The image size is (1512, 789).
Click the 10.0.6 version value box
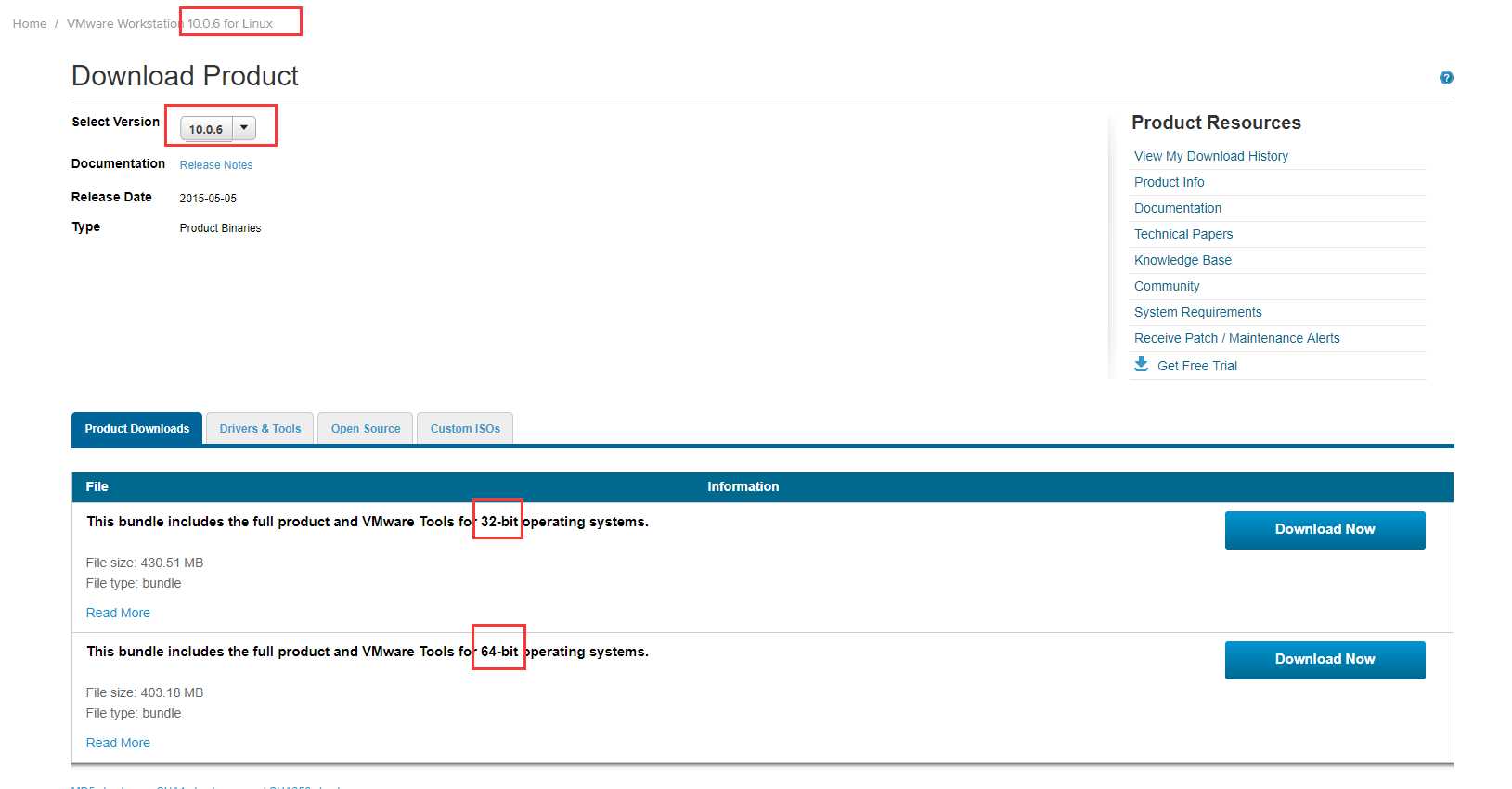[206, 129]
